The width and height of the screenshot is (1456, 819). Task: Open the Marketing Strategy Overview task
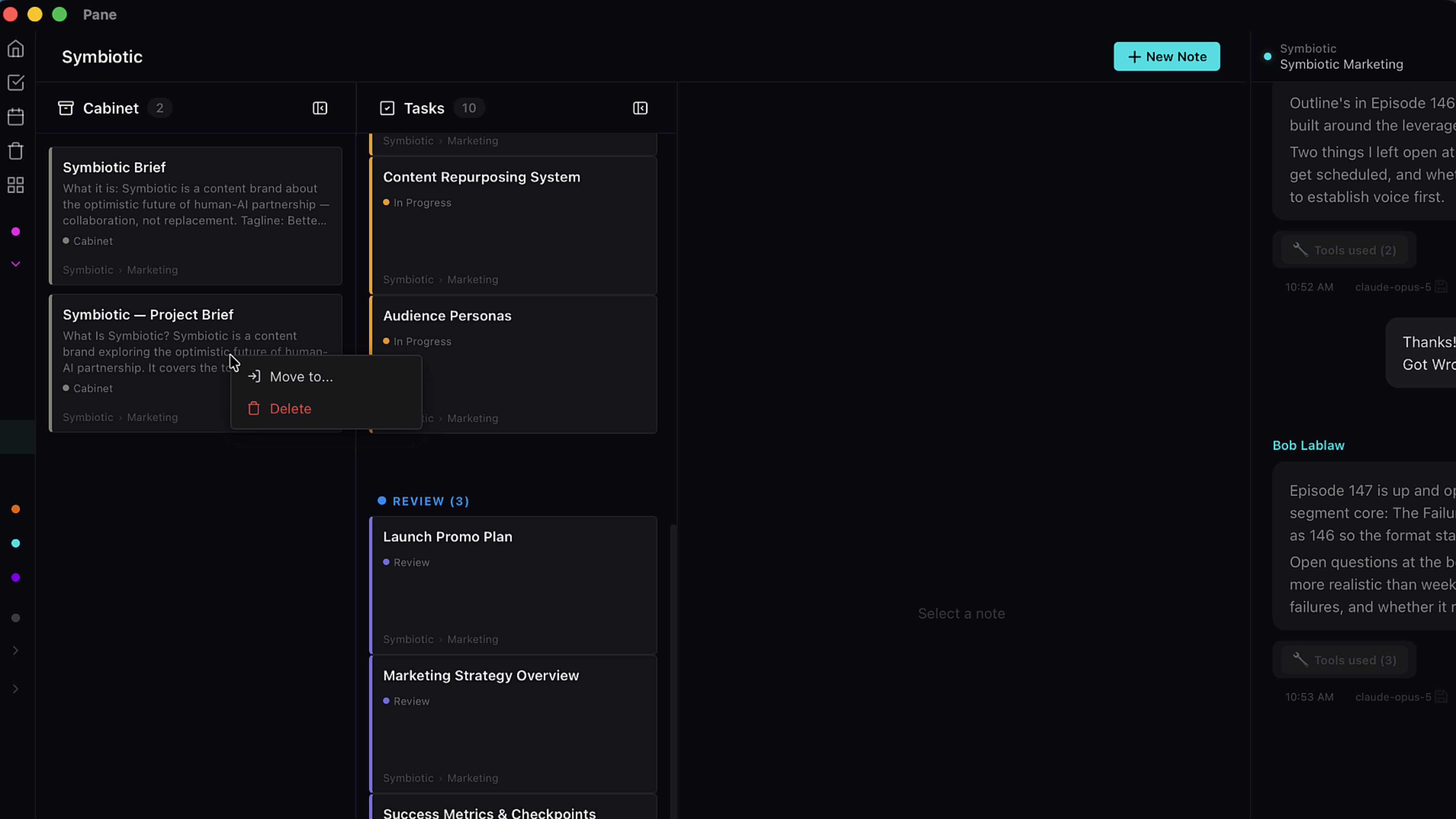coord(513,724)
